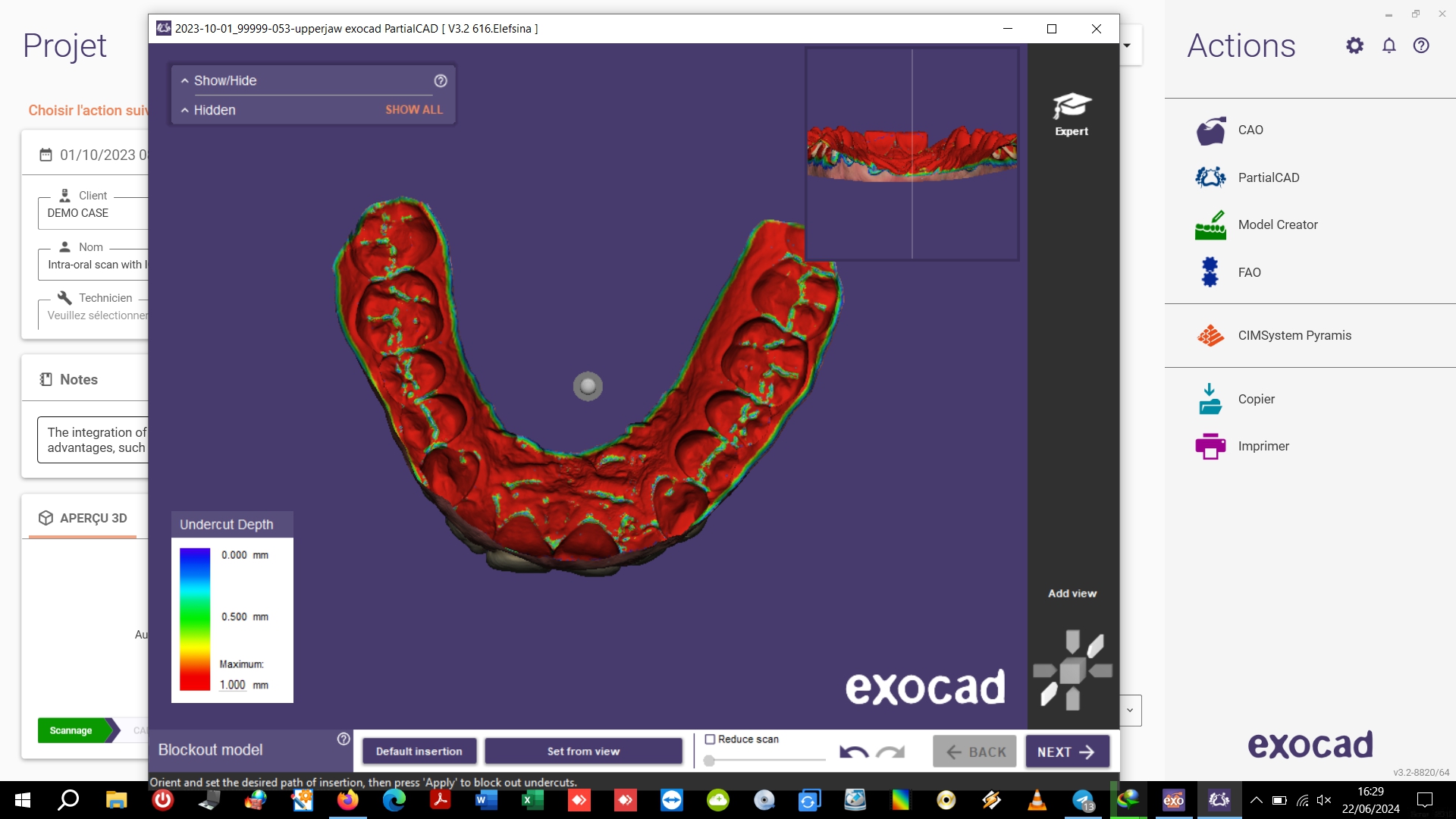Open Blockout model help icon

pos(344,739)
